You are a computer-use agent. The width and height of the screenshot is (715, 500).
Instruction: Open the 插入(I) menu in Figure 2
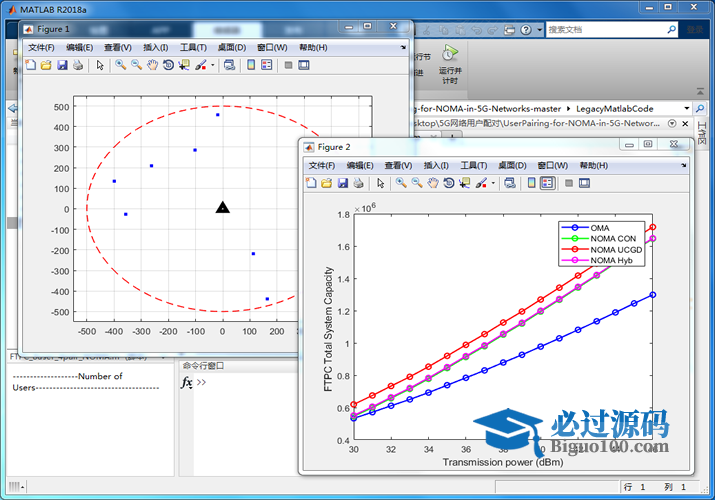(x=436, y=165)
